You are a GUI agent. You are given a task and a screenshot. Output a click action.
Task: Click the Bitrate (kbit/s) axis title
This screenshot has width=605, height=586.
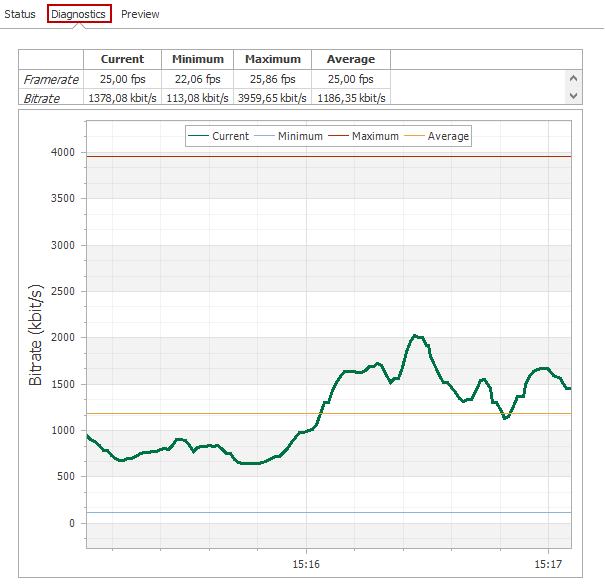click(35, 335)
